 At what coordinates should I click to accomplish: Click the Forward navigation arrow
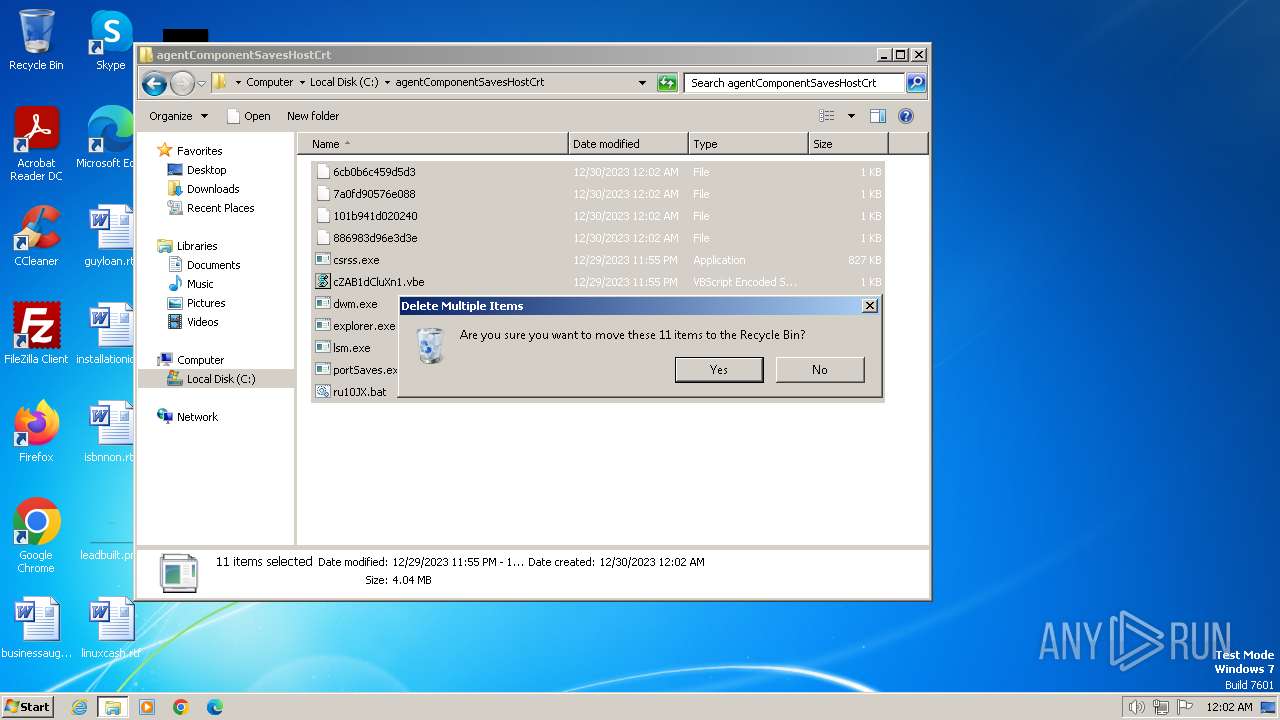182,83
